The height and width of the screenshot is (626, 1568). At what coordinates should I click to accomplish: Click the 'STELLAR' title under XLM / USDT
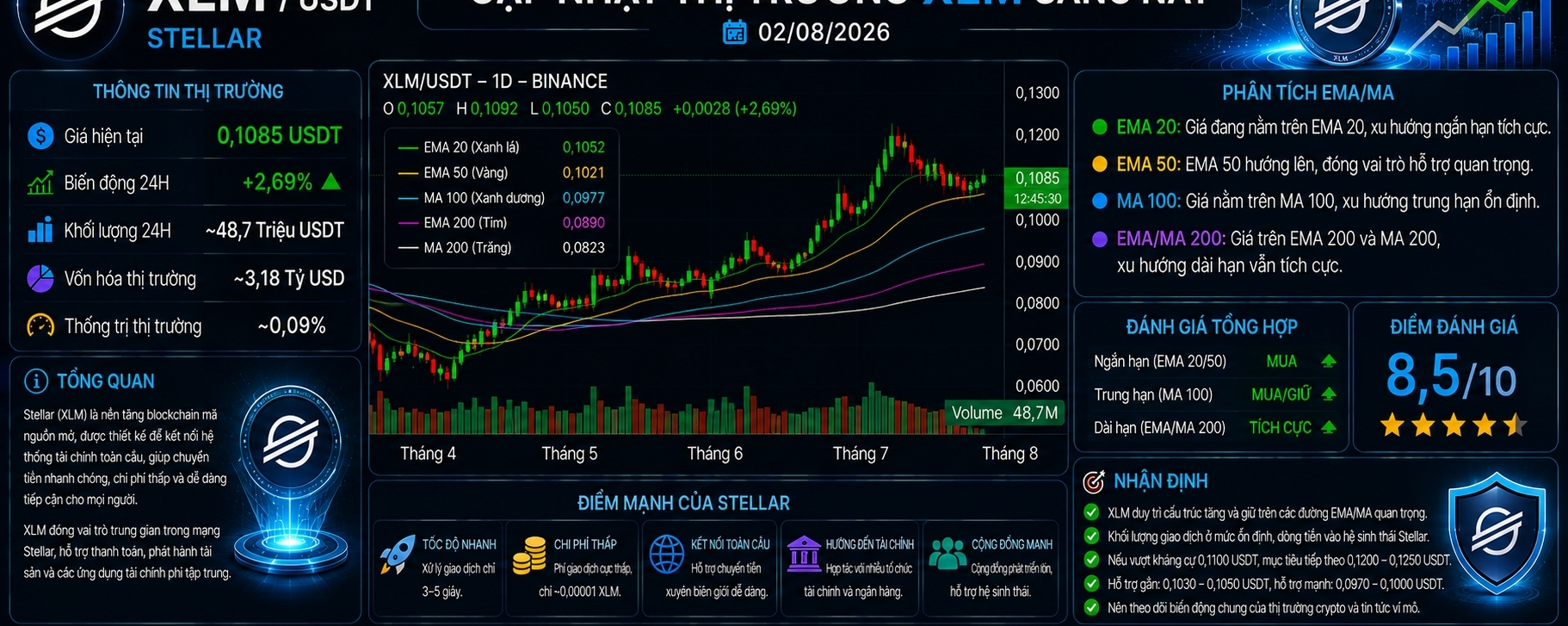click(204, 39)
